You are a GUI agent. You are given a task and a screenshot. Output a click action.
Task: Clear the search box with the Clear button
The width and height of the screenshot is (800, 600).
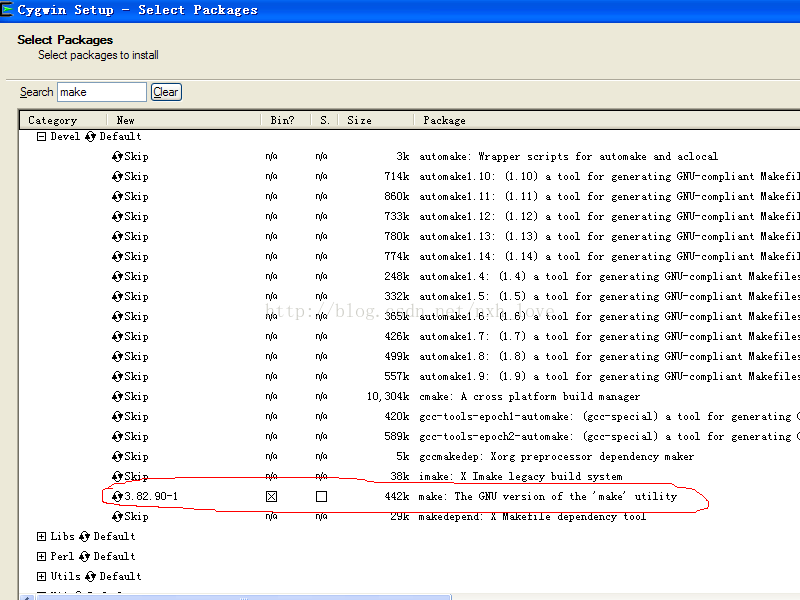(166, 92)
